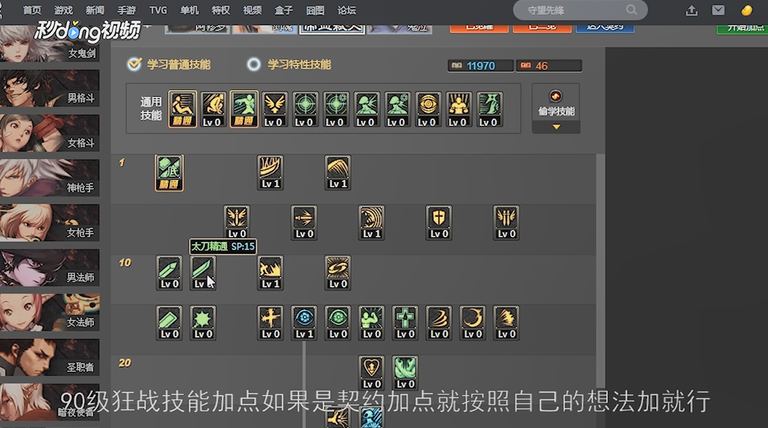Select the 男法师 class portrait
This screenshot has height=428, width=768.
click(49, 268)
